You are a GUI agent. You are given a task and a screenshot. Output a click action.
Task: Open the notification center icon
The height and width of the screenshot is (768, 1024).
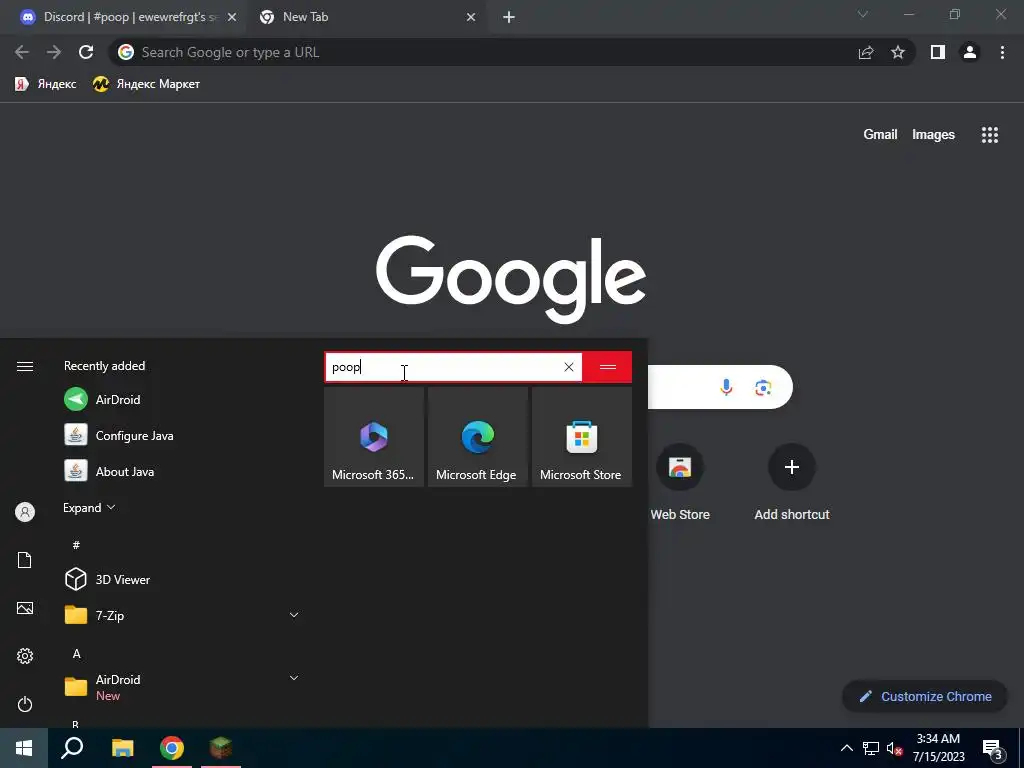point(992,748)
